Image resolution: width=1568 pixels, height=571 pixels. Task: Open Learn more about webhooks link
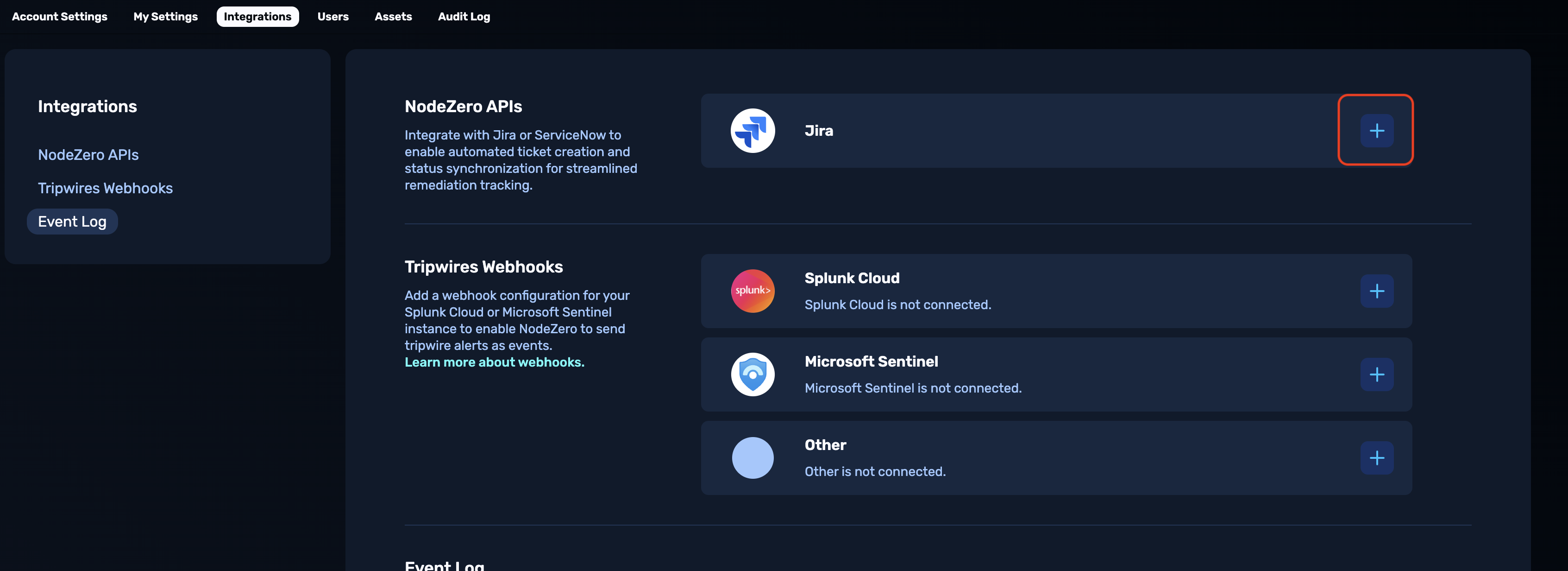(494, 362)
